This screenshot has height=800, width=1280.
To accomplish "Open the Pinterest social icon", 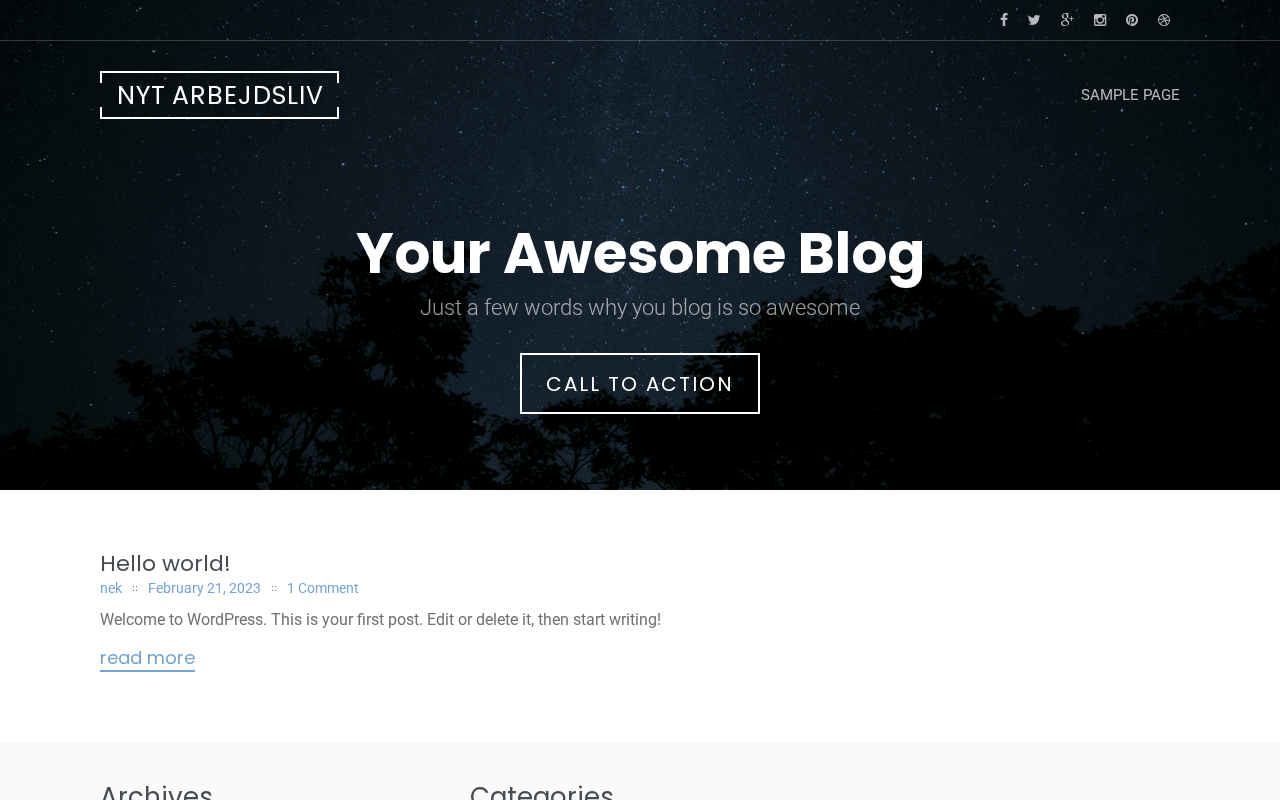I will pos(1132,20).
